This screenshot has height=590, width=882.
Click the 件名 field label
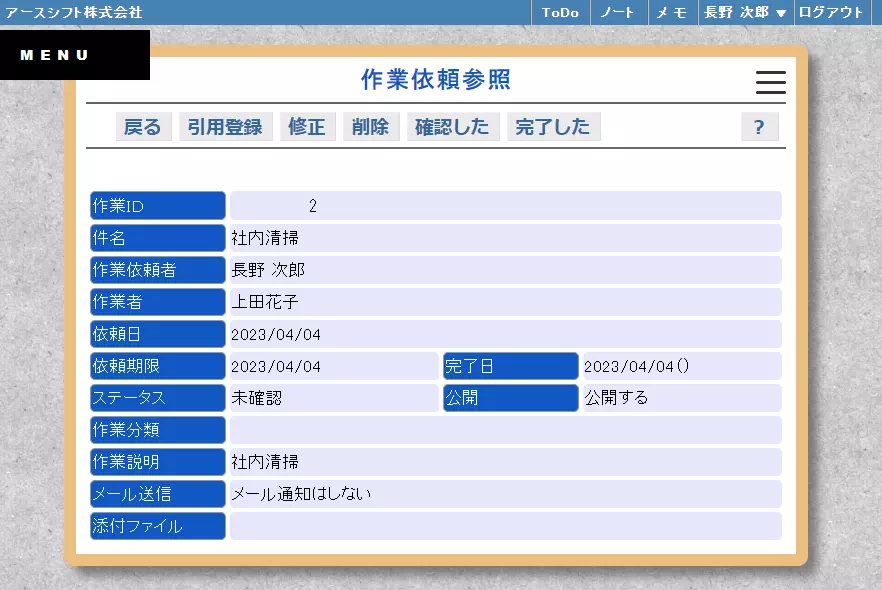(156, 237)
